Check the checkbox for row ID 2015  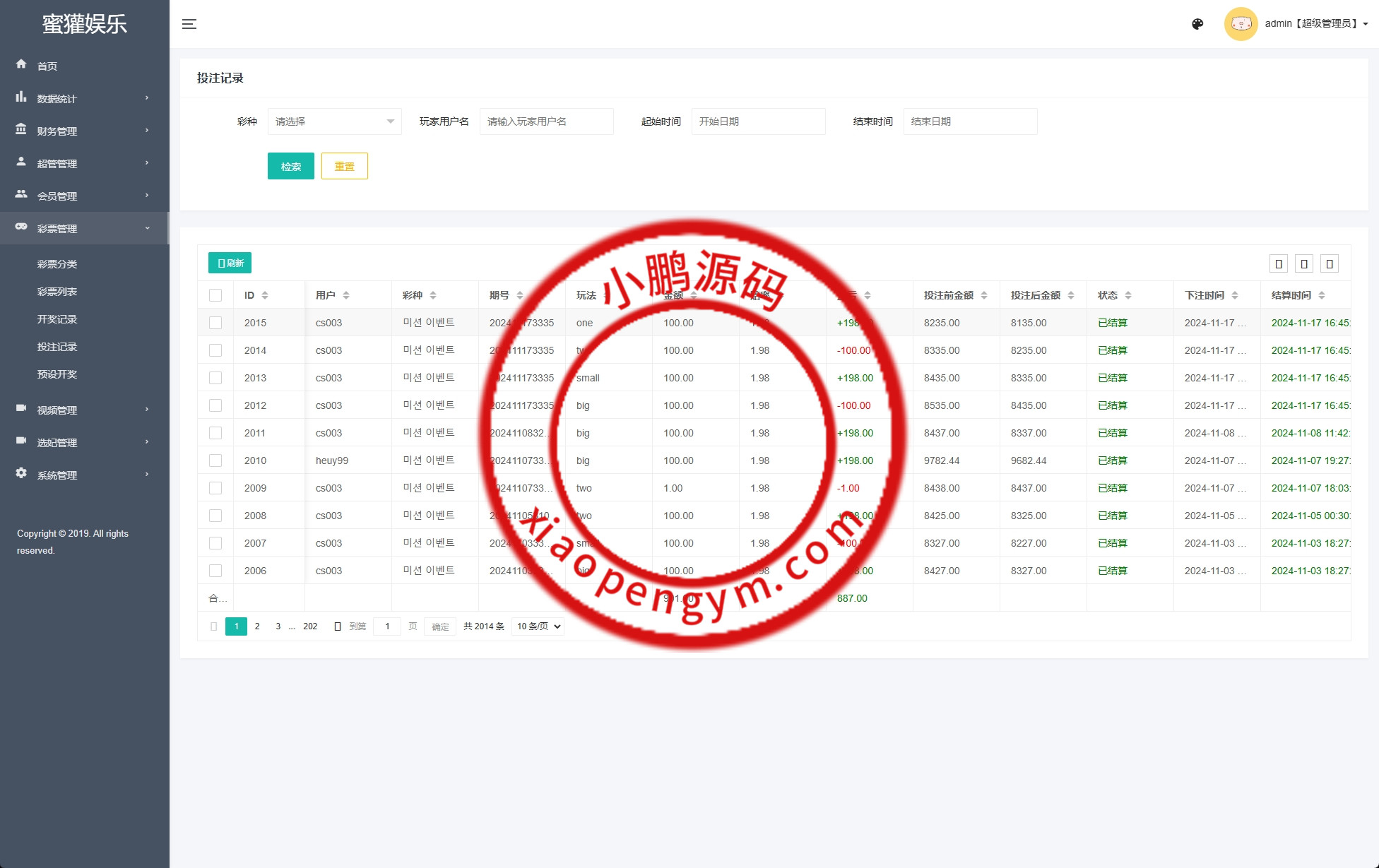coord(215,323)
